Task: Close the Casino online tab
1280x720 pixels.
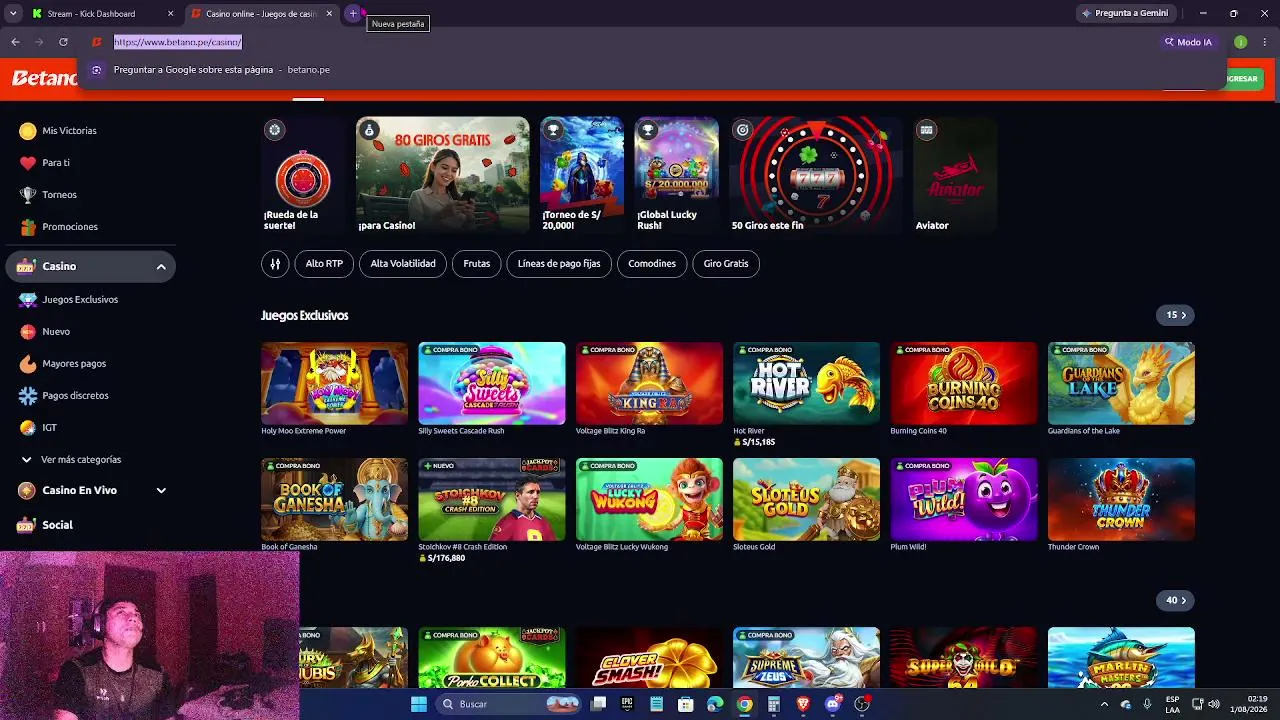Action: (x=329, y=14)
